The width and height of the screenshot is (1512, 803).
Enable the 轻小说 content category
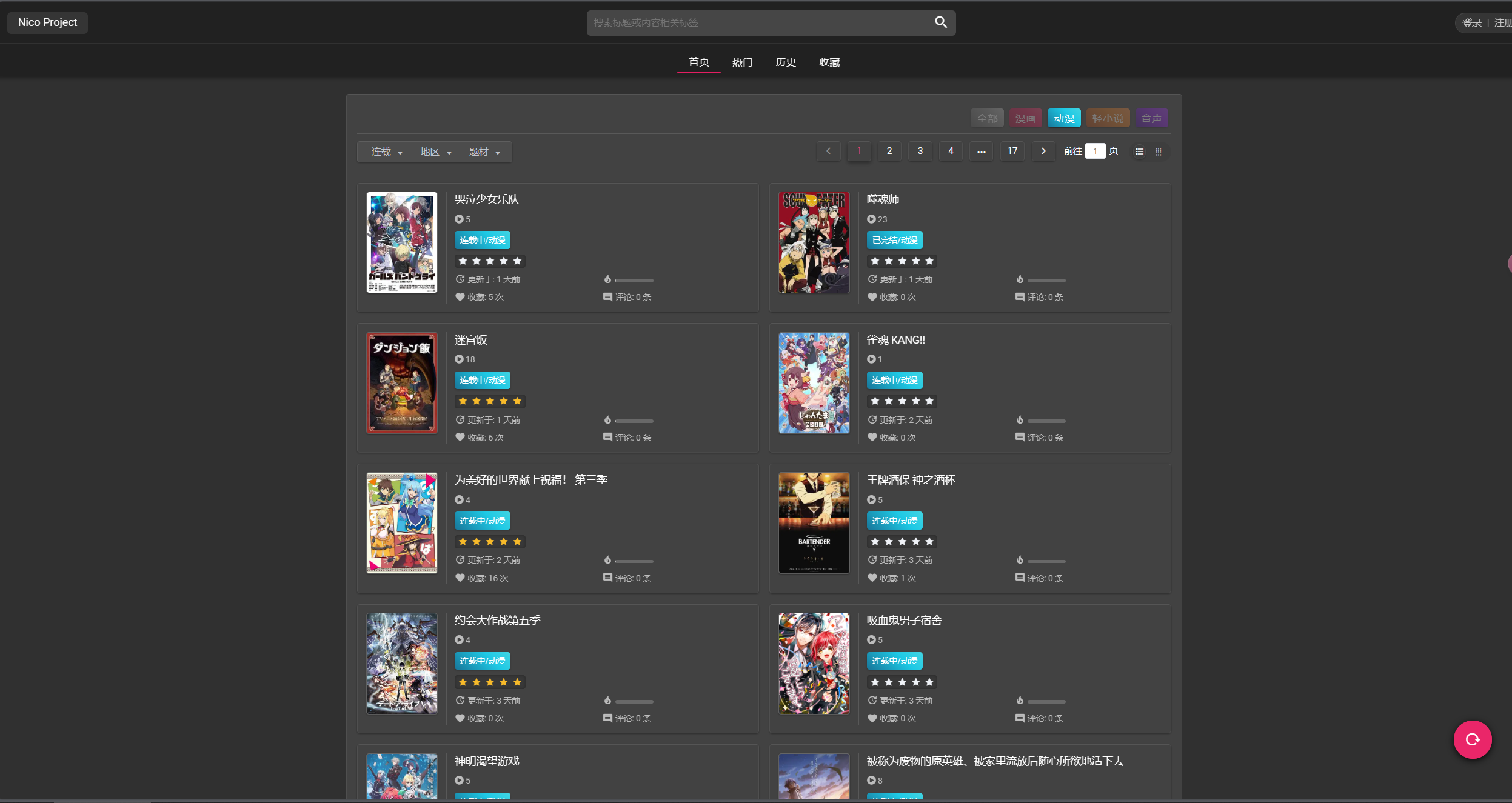coord(1109,118)
